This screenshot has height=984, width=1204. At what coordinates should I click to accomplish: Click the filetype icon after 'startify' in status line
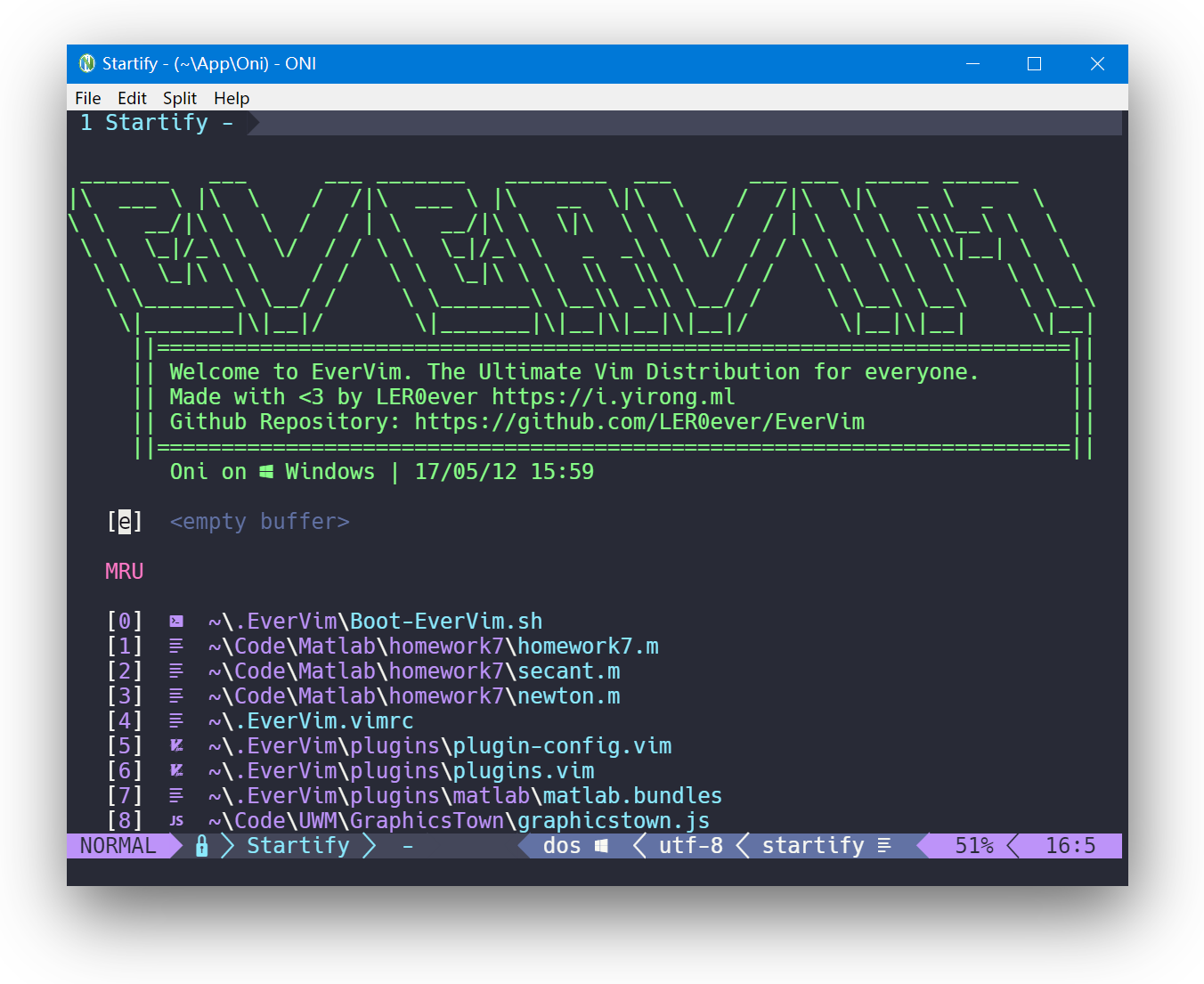tap(884, 846)
